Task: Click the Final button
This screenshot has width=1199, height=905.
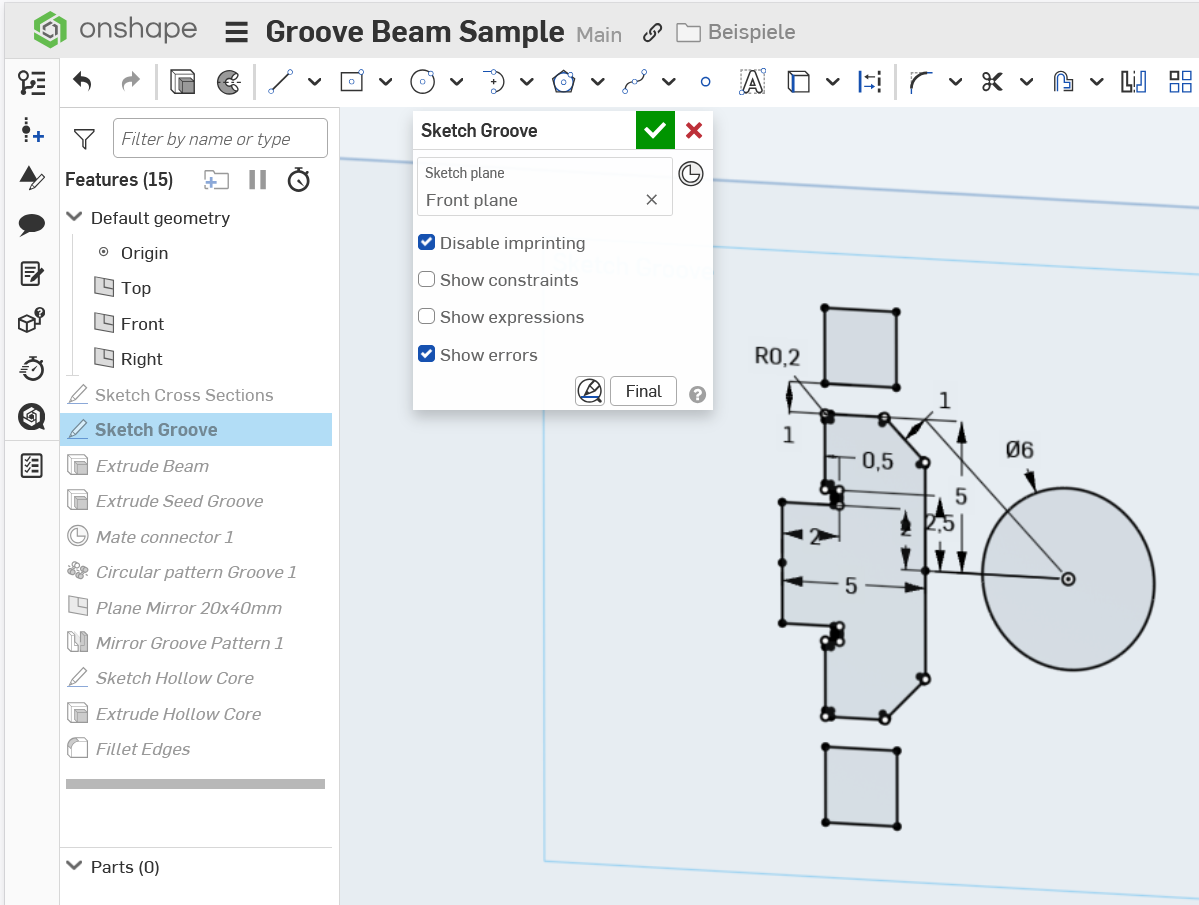Action: tap(643, 391)
